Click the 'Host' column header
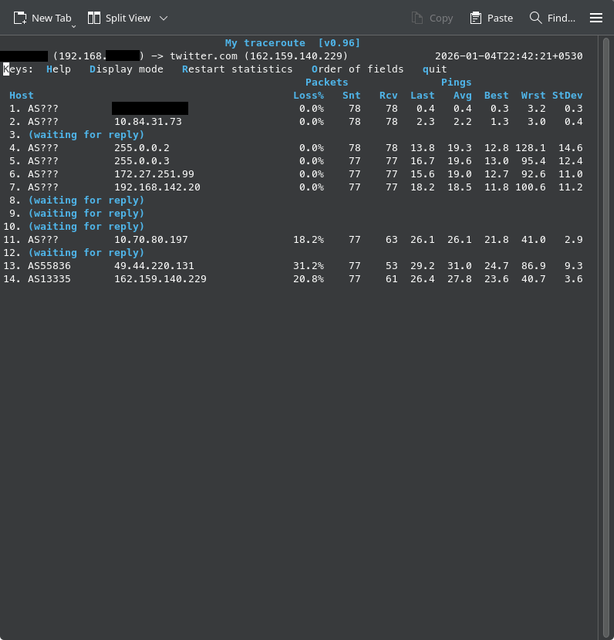Viewport: 614px width, 640px height. (x=22, y=96)
